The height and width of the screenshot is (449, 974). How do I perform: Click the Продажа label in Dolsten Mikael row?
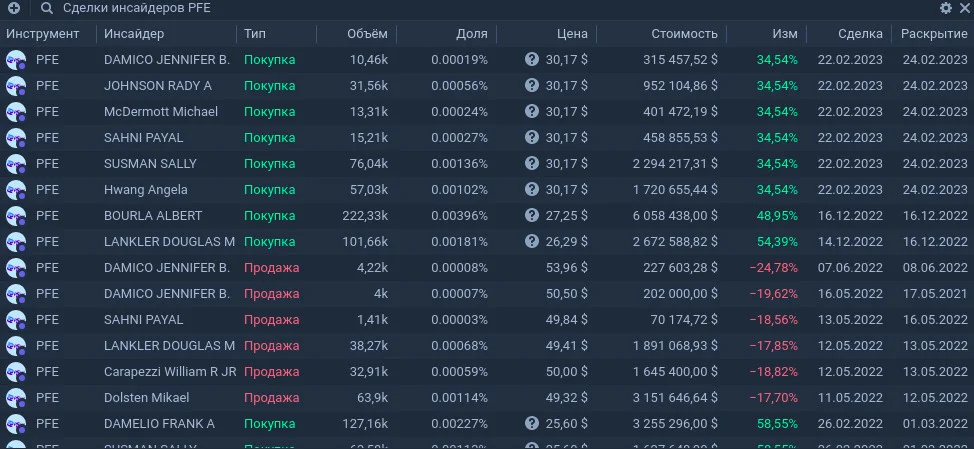pyautogui.click(x=271, y=397)
